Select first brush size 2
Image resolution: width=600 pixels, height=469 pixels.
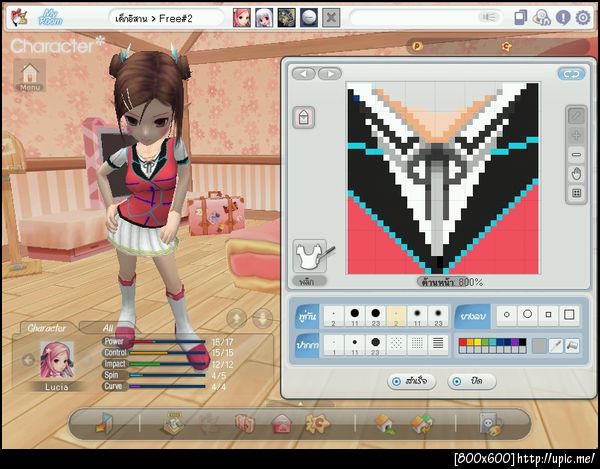coord(334,316)
